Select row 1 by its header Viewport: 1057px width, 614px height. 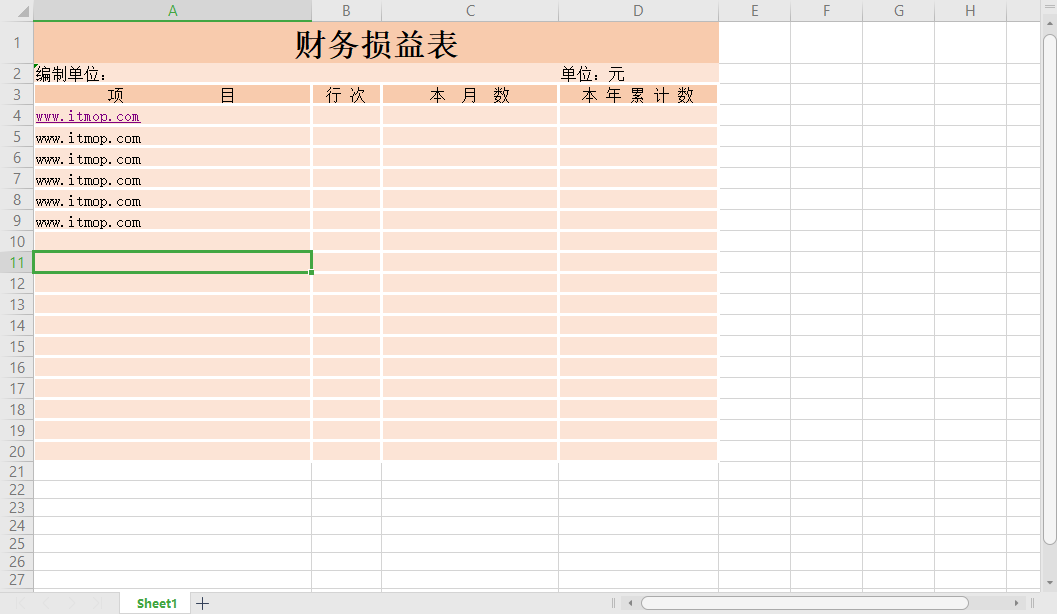point(16,43)
